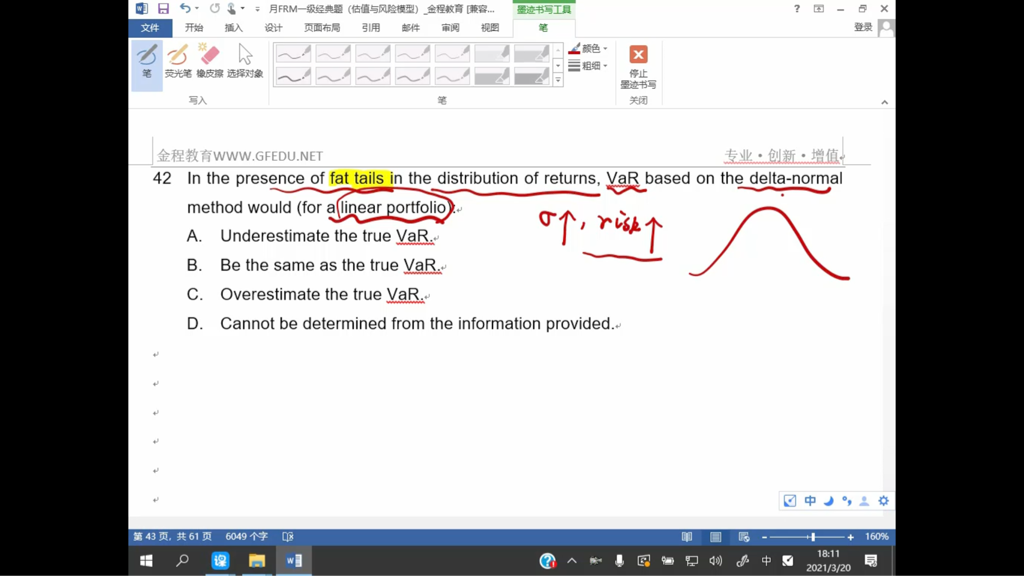Click the zoom slider handle in status bar
Viewport: 1024px width, 576px height.
(x=813, y=537)
